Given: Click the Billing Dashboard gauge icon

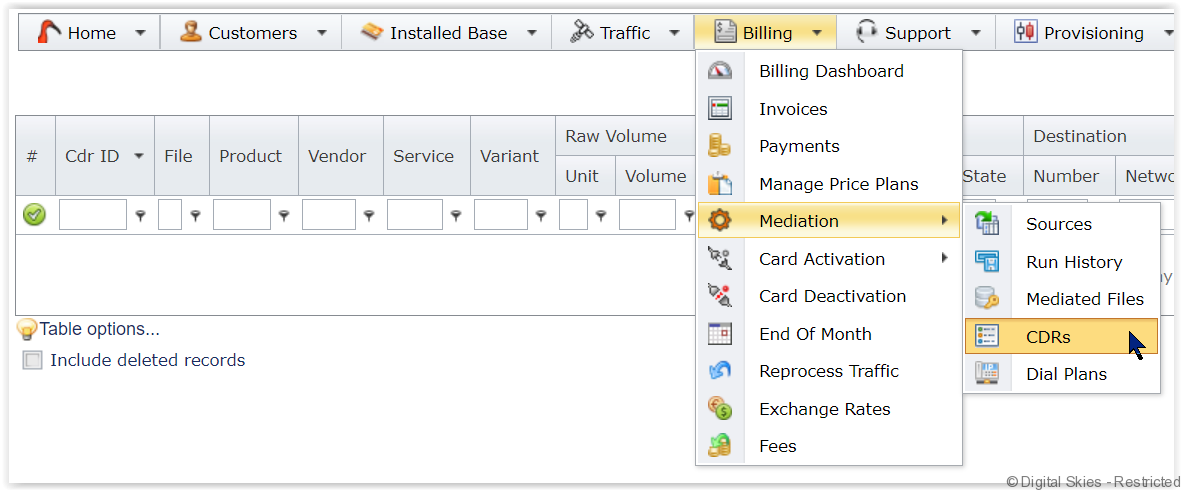Looking at the screenshot, I should point(719,71).
